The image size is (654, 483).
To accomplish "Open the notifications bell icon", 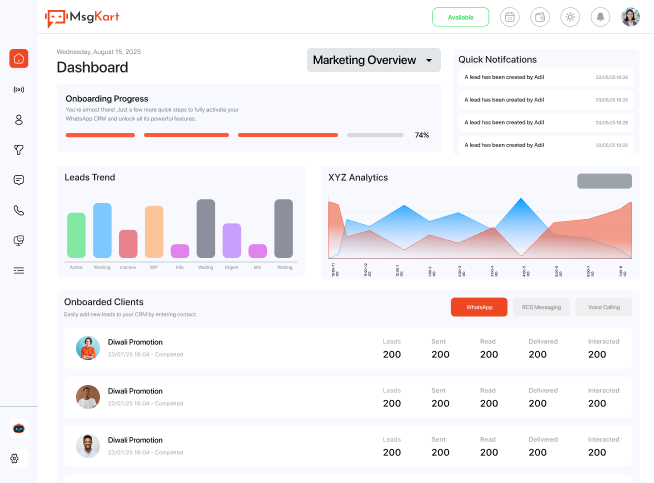I will click(600, 17).
